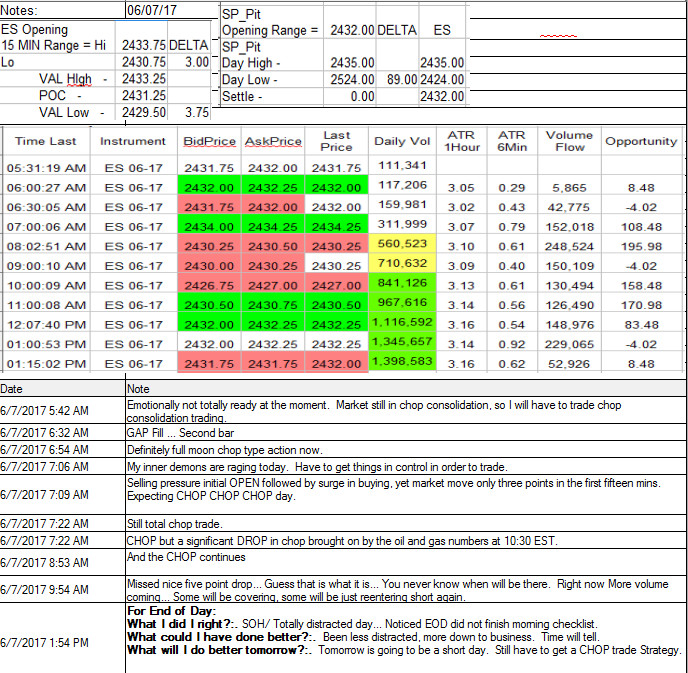
Task: Click the green daily volume 841,126
Action: coord(402,283)
